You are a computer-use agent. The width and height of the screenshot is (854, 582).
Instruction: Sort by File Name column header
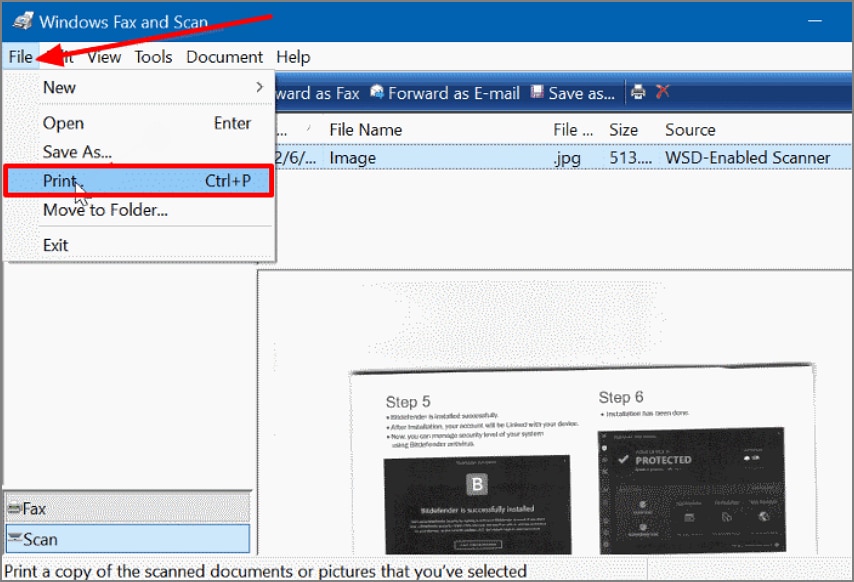click(365, 130)
